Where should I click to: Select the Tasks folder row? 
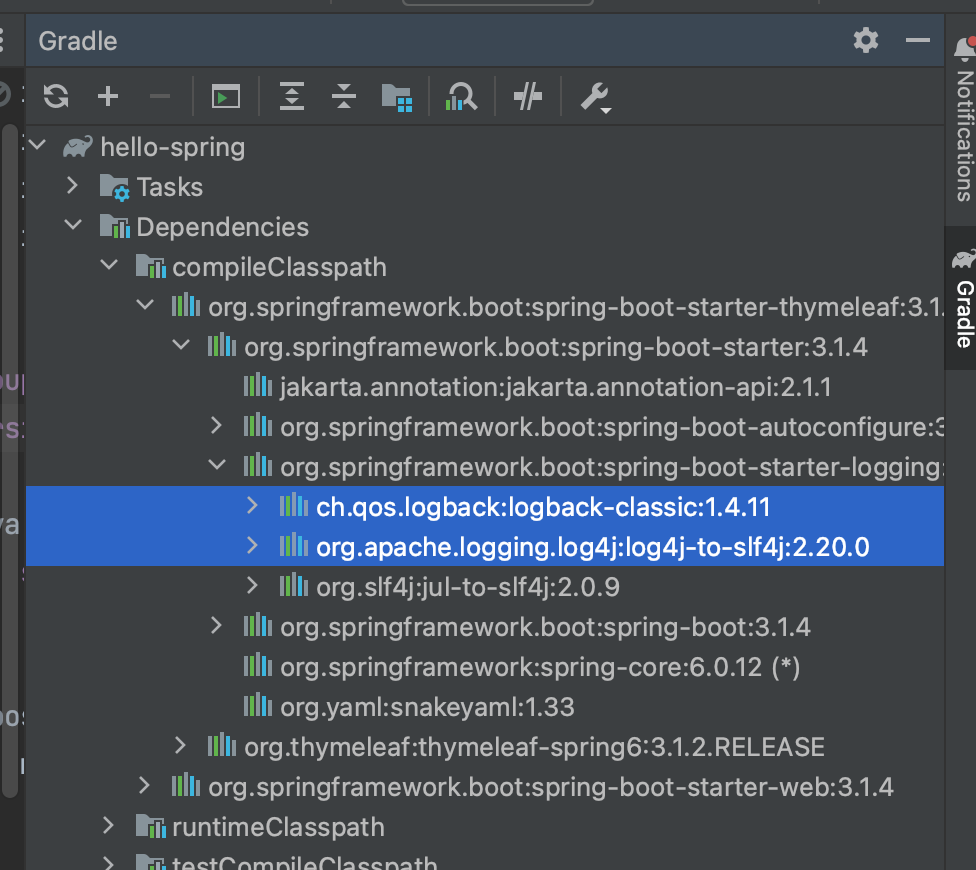(x=485, y=187)
